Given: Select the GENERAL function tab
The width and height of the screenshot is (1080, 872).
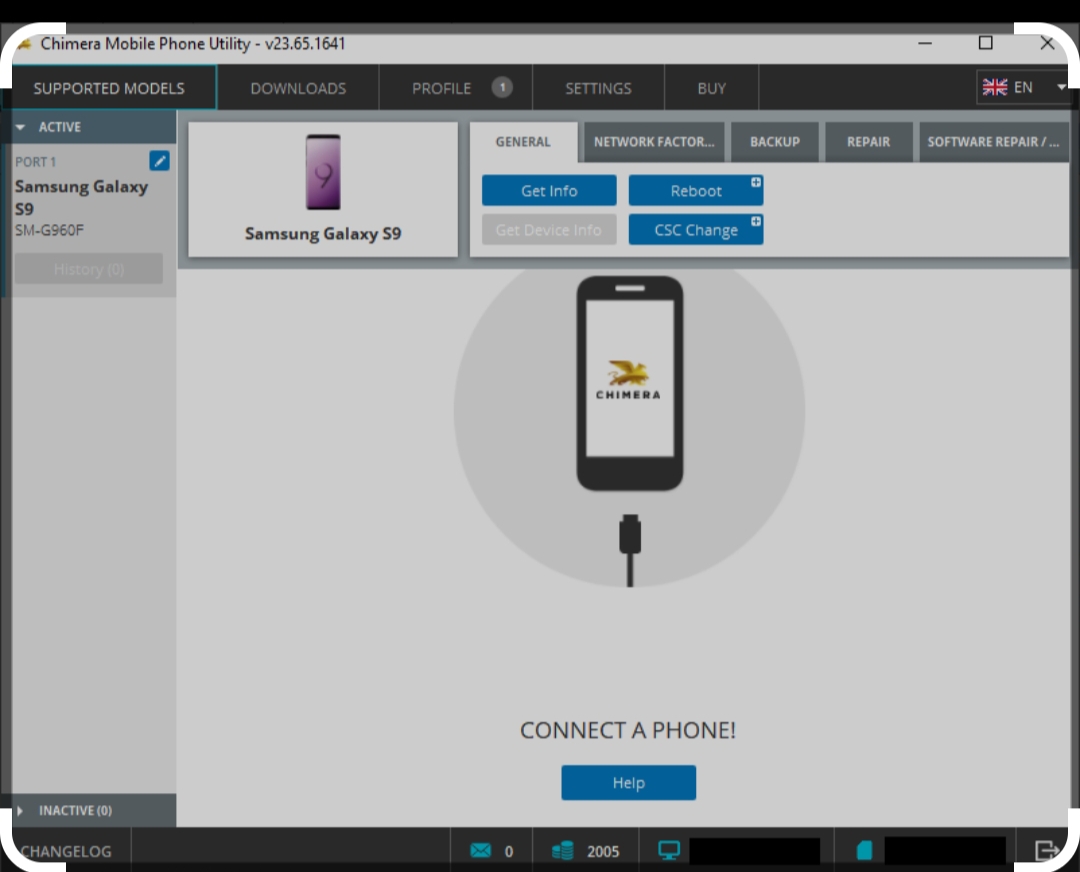Looking at the screenshot, I should click(523, 142).
